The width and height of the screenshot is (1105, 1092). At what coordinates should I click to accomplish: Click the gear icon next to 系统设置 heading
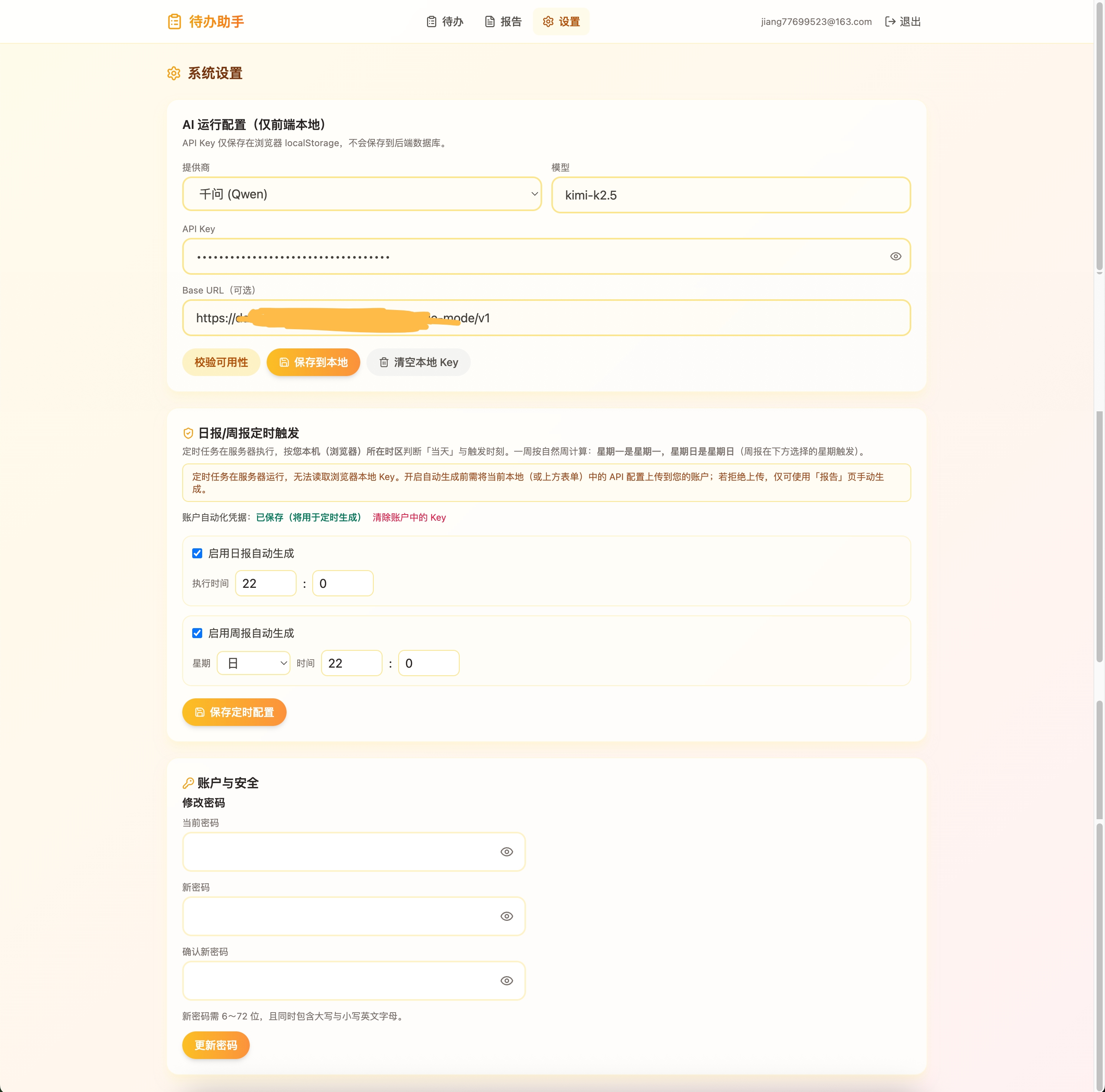coord(173,73)
